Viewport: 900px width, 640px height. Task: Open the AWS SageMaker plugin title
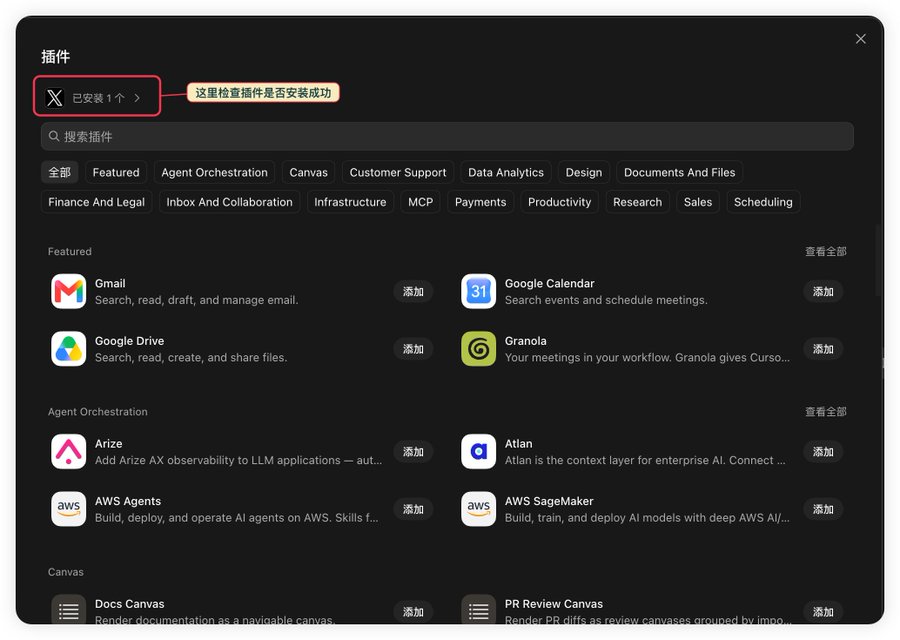coord(549,501)
